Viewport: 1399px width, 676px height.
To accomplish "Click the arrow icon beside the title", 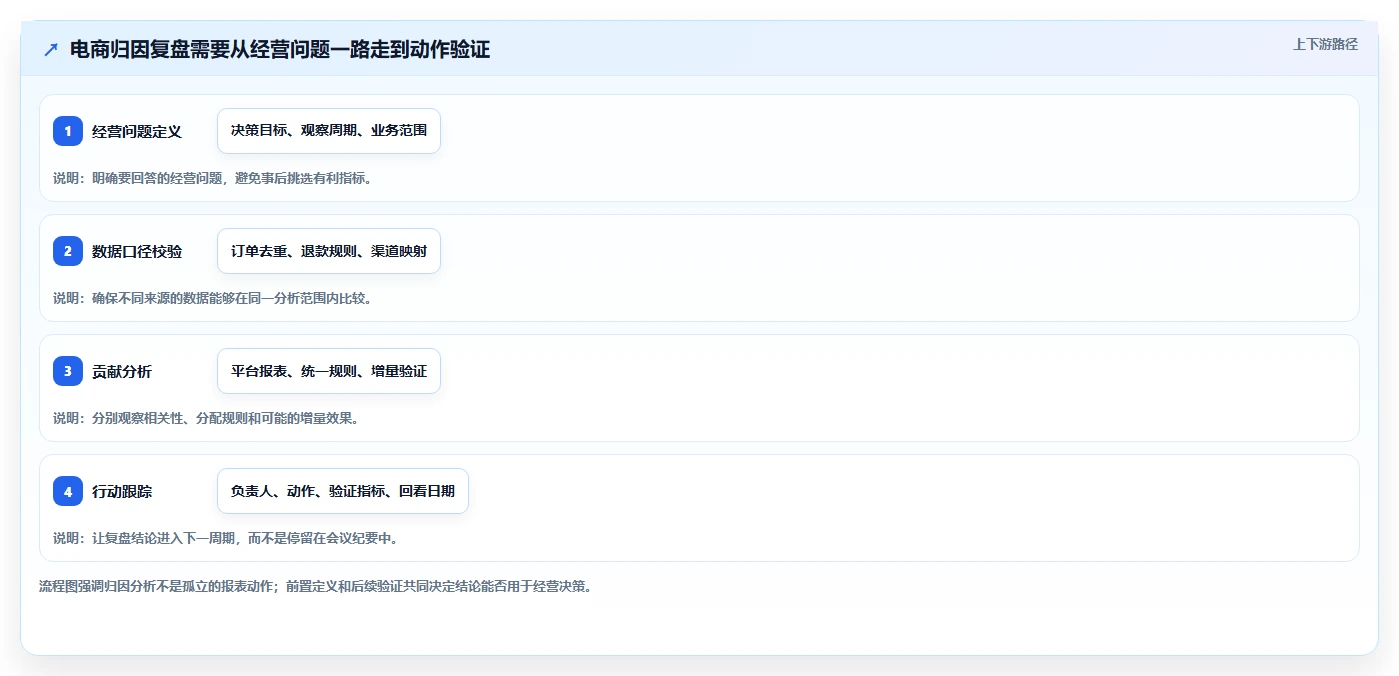I will tap(50, 50).
